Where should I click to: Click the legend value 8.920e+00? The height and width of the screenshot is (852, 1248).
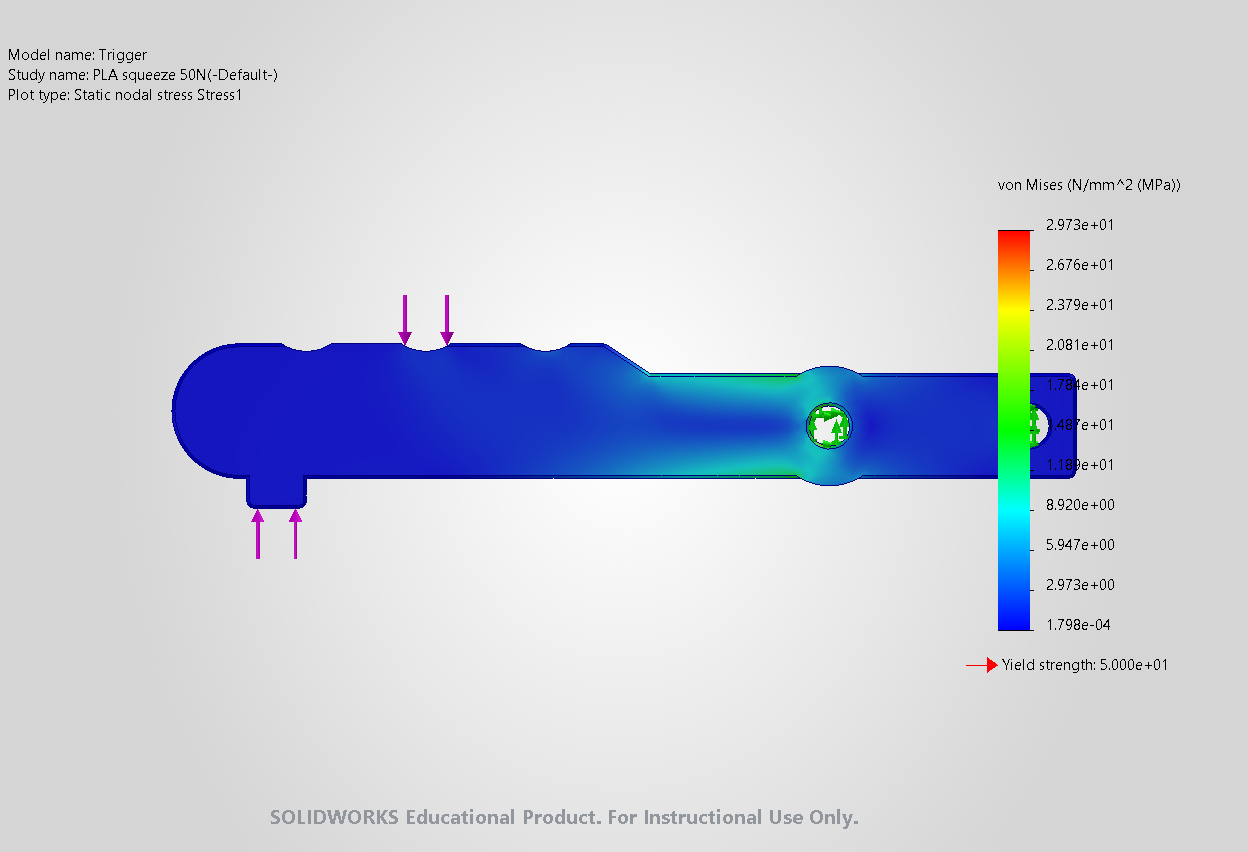(1079, 505)
